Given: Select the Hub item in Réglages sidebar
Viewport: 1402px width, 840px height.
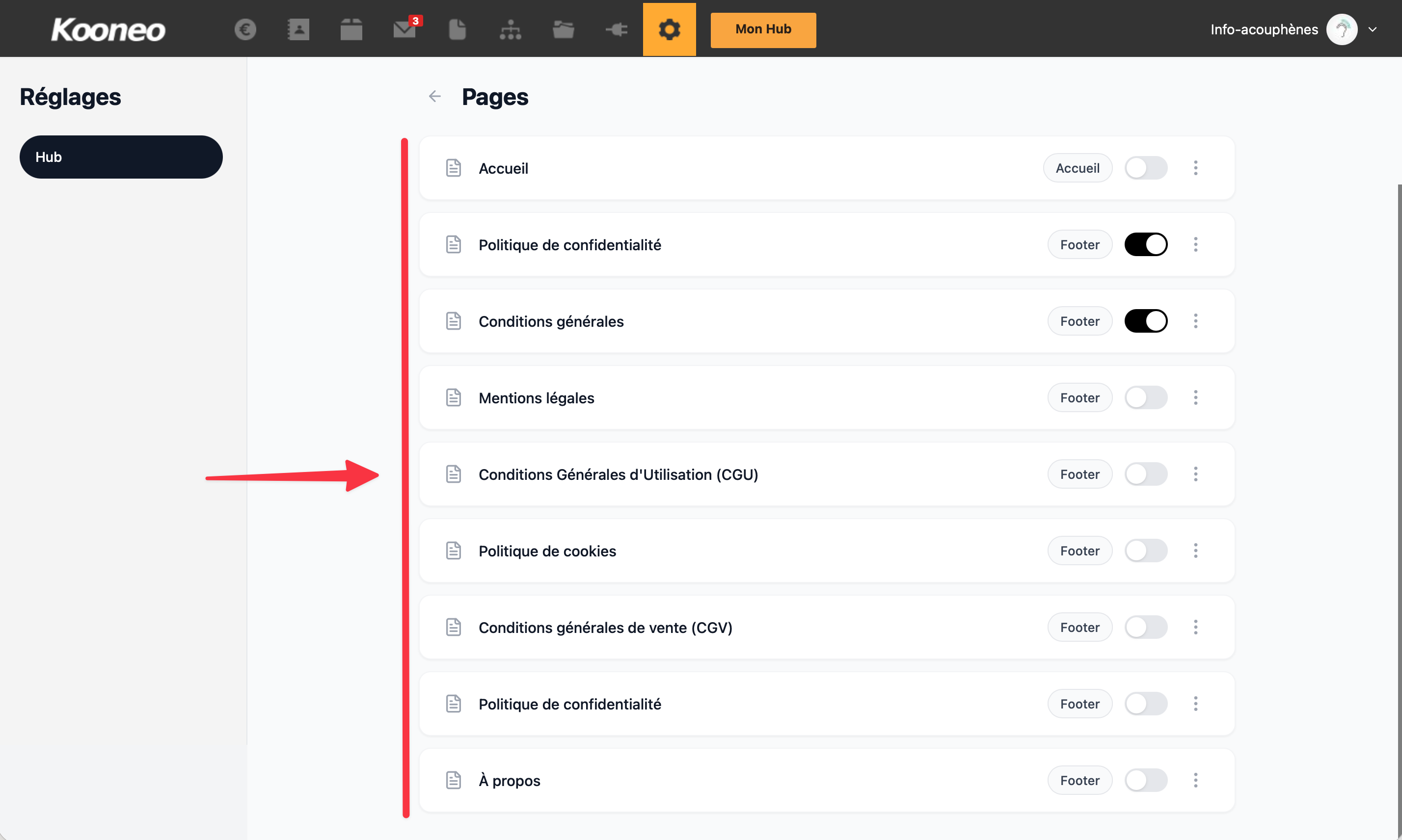Looking at the screenshot, I should click(121, 157).
